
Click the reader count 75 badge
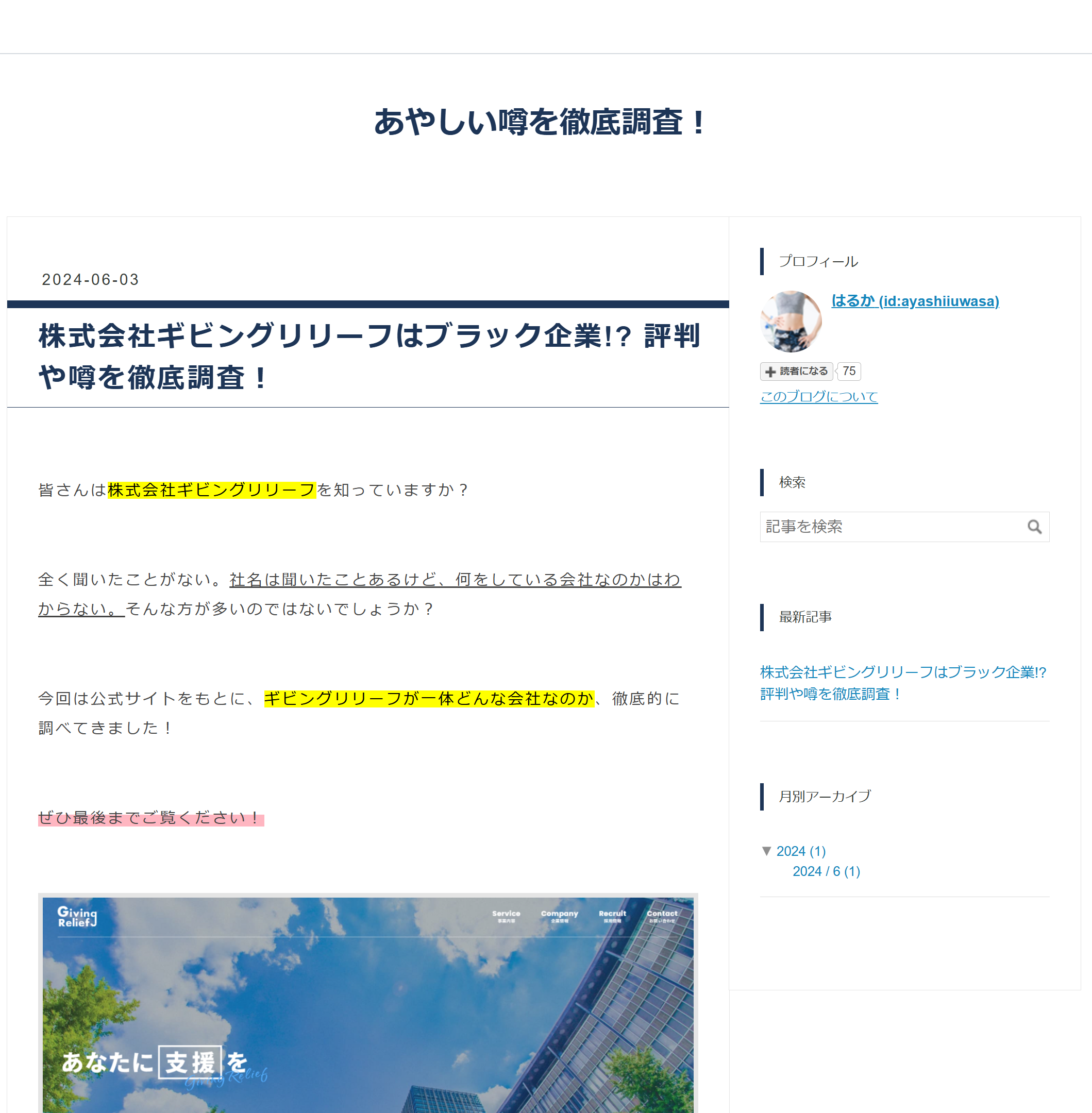coord(849,372)
